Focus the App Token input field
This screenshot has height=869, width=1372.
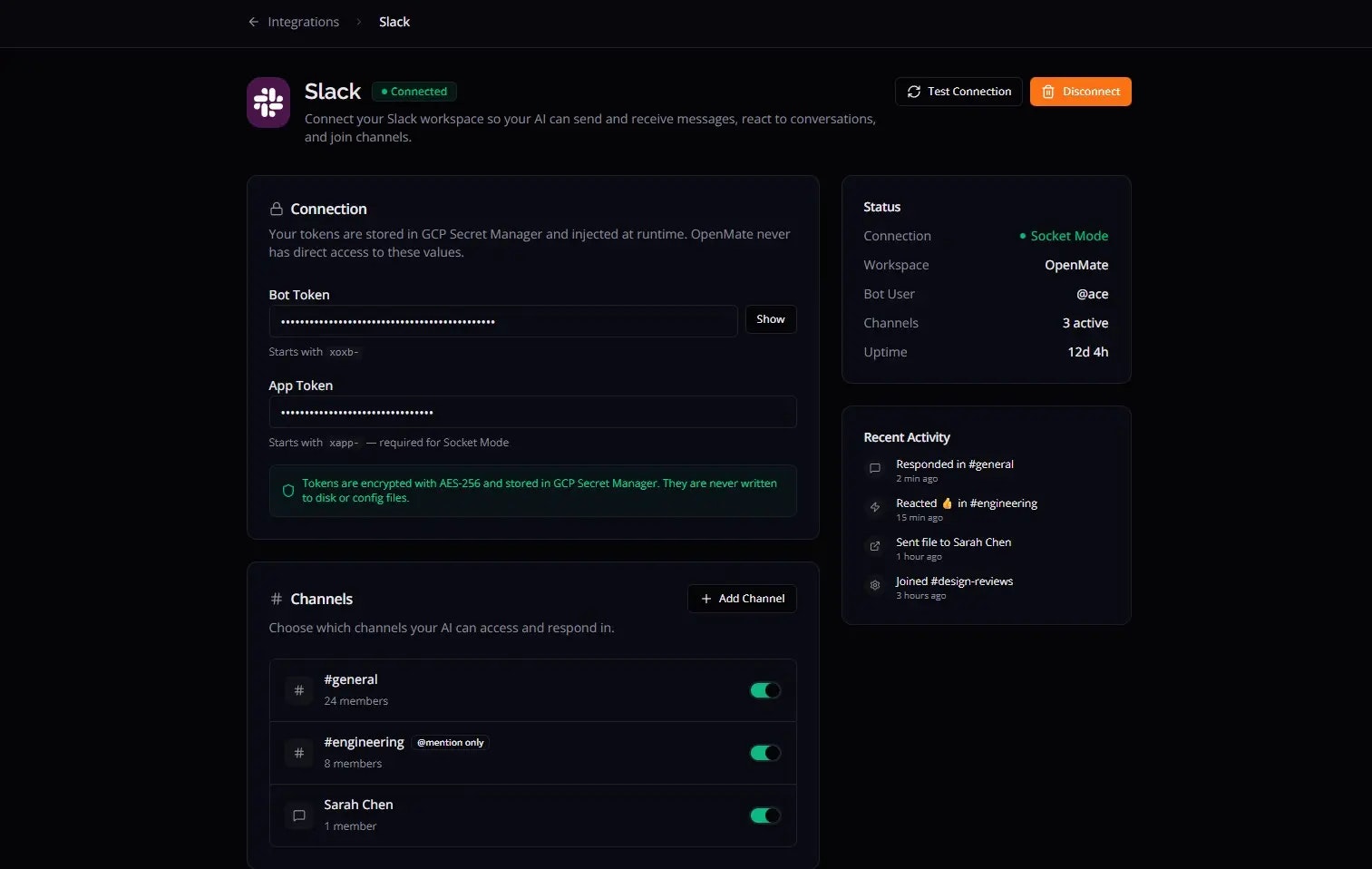[x=532, y=412]
